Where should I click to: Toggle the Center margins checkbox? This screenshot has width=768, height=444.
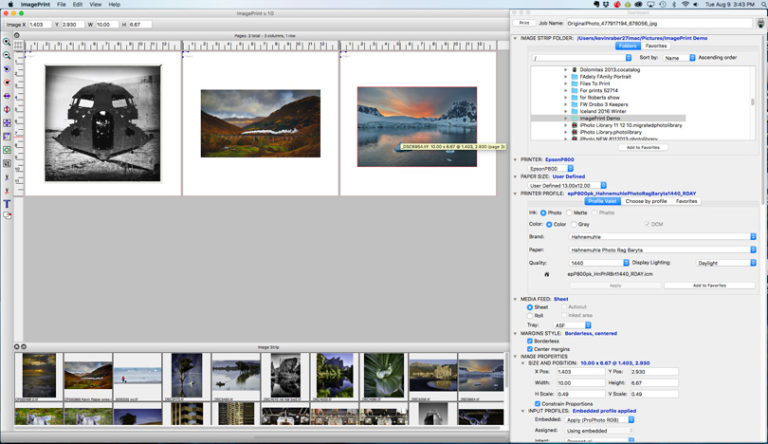click(x=530, y=349)
